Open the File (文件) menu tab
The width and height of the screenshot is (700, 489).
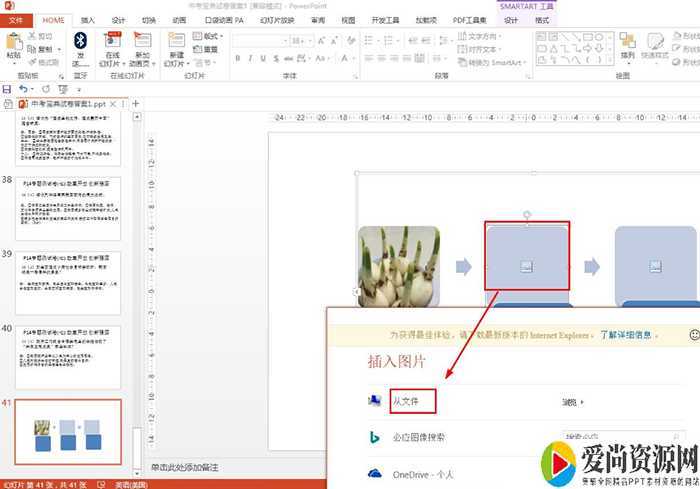tap(16, 19)
